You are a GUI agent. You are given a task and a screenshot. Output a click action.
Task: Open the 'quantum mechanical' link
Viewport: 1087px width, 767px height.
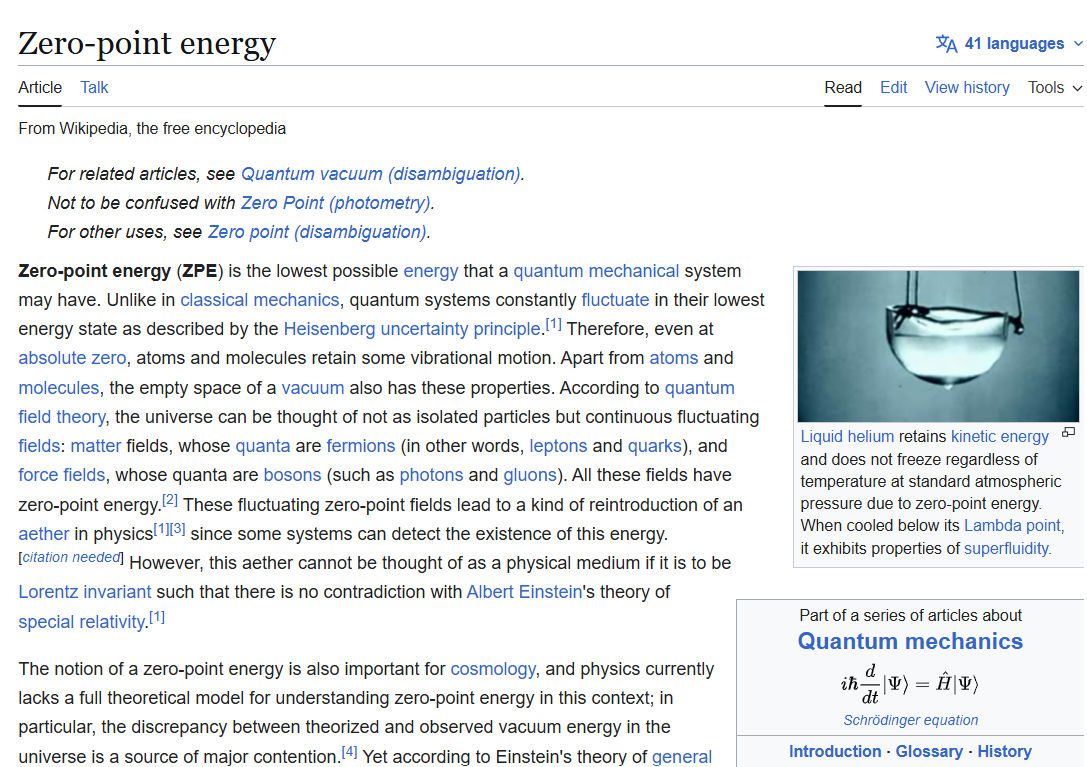596,270
